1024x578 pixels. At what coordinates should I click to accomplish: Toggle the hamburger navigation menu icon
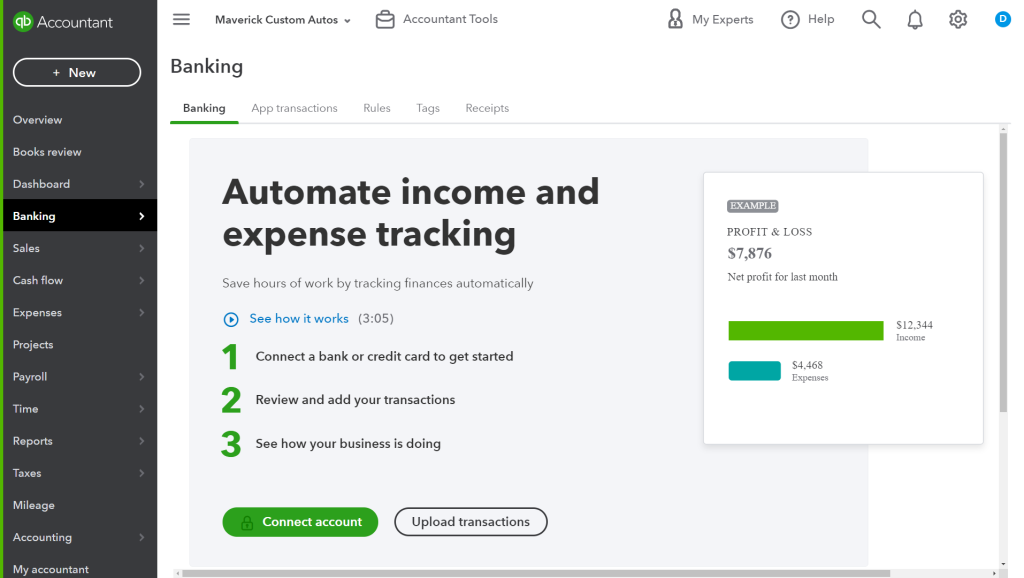pyautogui.click(x=181, y=20)
